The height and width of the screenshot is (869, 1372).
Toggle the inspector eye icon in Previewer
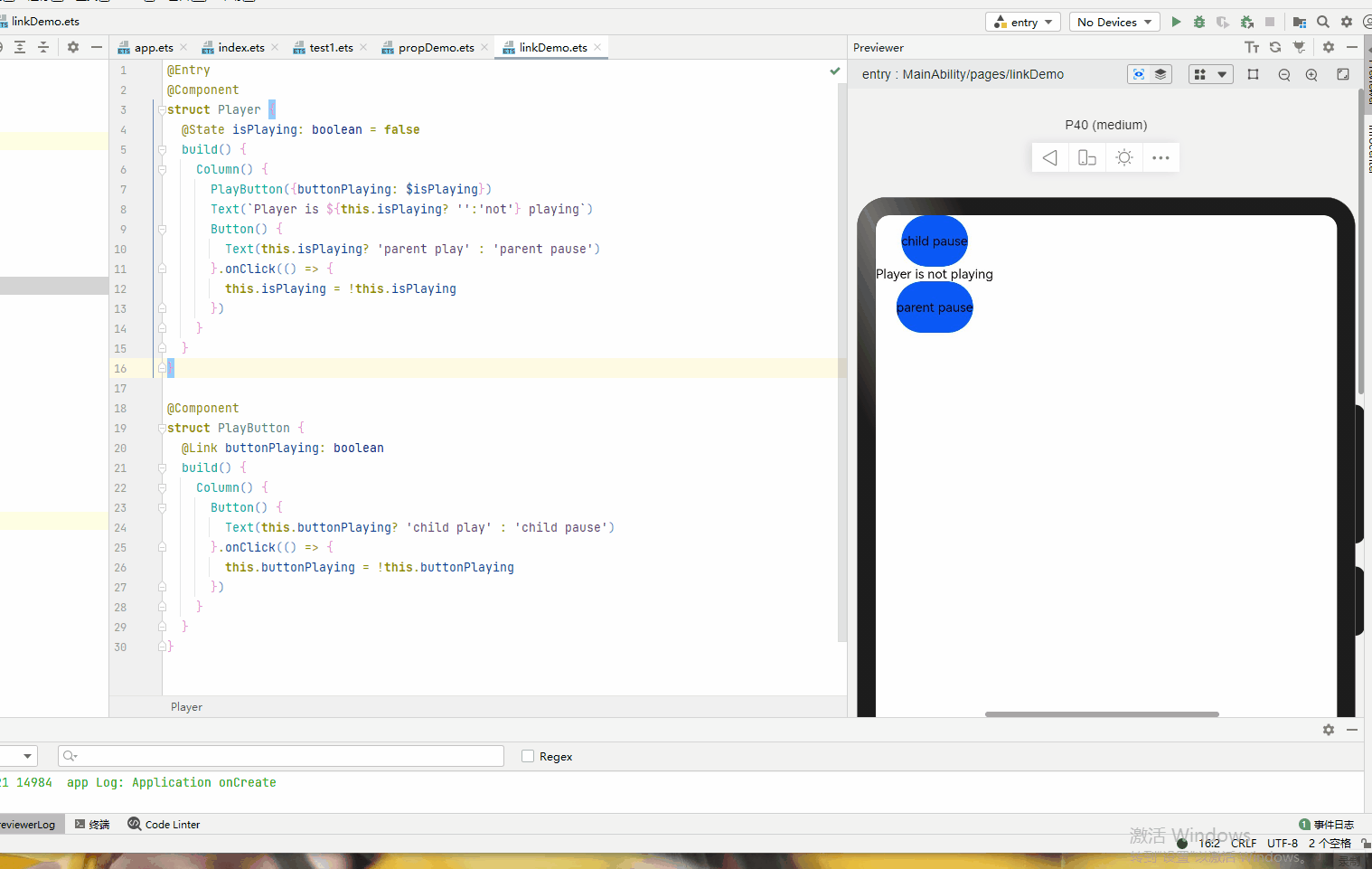(x=1139, y=74)
